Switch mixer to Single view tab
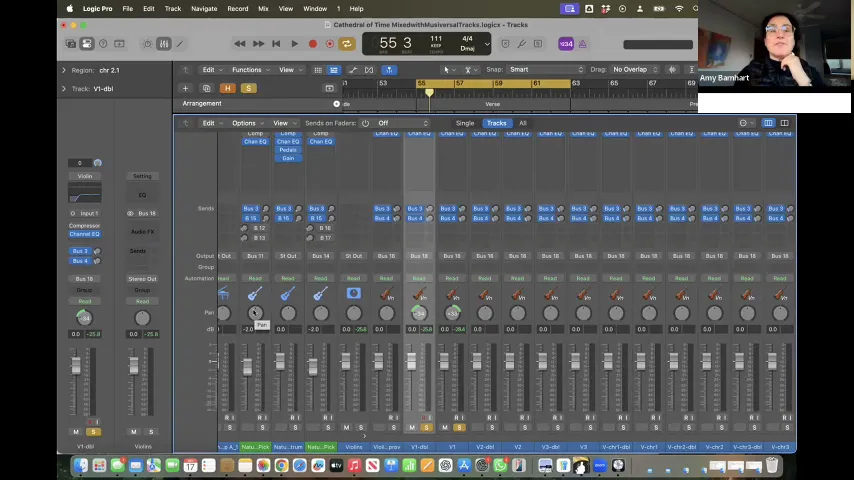Image resolution: width=854 pixels, height=480 pixels. [x=465, y=123]
